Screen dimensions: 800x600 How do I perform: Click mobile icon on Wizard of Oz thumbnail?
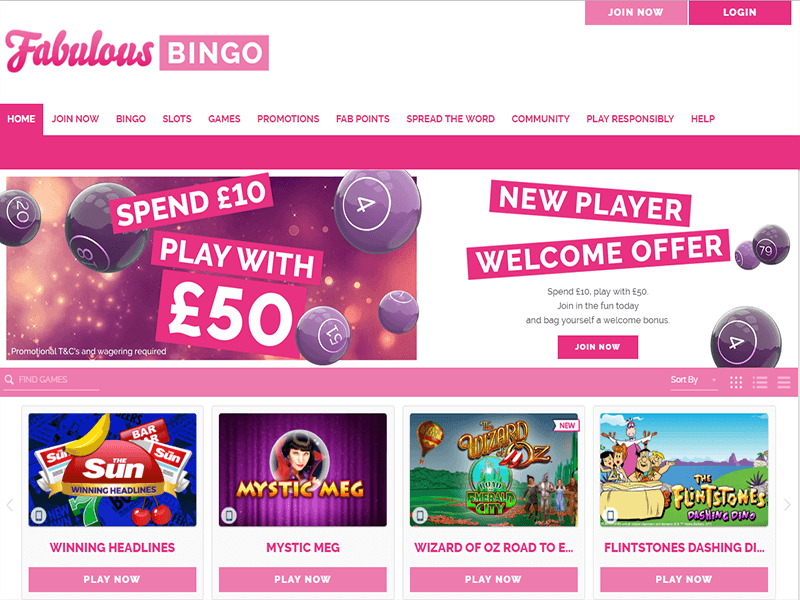click(420, 515)
